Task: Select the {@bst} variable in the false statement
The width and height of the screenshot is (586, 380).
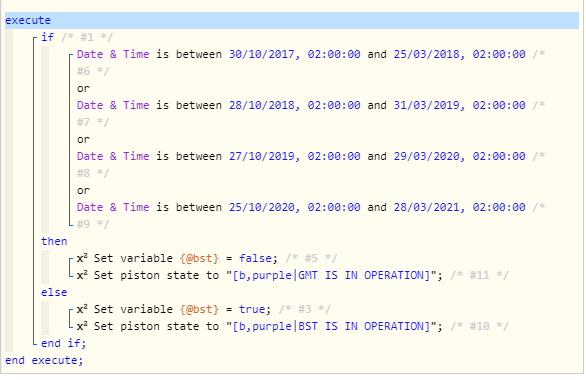Action: pos(199,259)
